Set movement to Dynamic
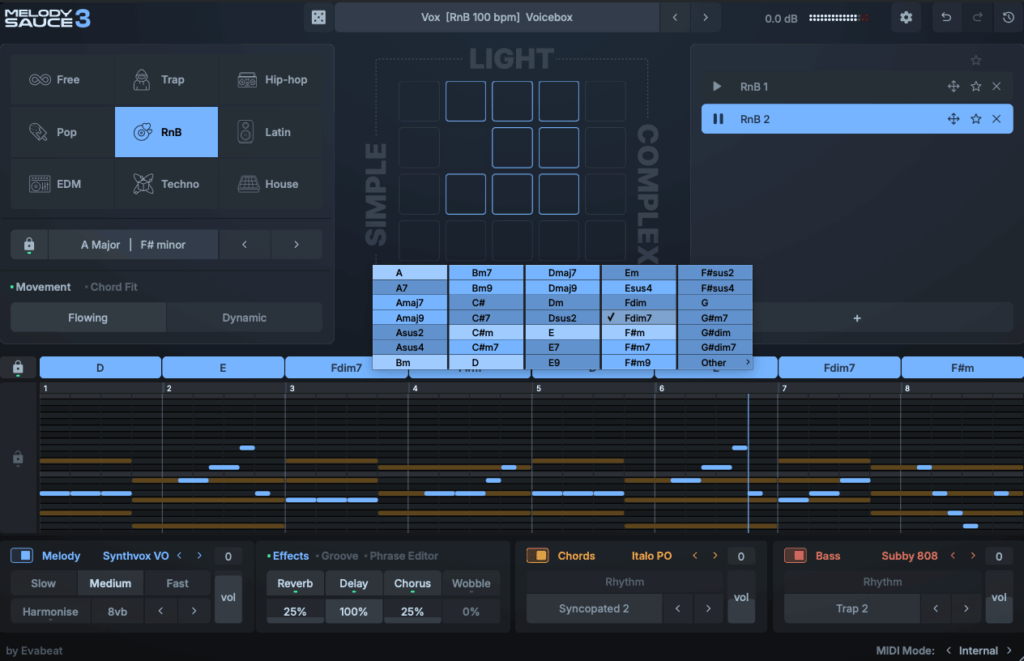Image resolution: width=1024 pixels, height=661 pixels. [244, 317]
